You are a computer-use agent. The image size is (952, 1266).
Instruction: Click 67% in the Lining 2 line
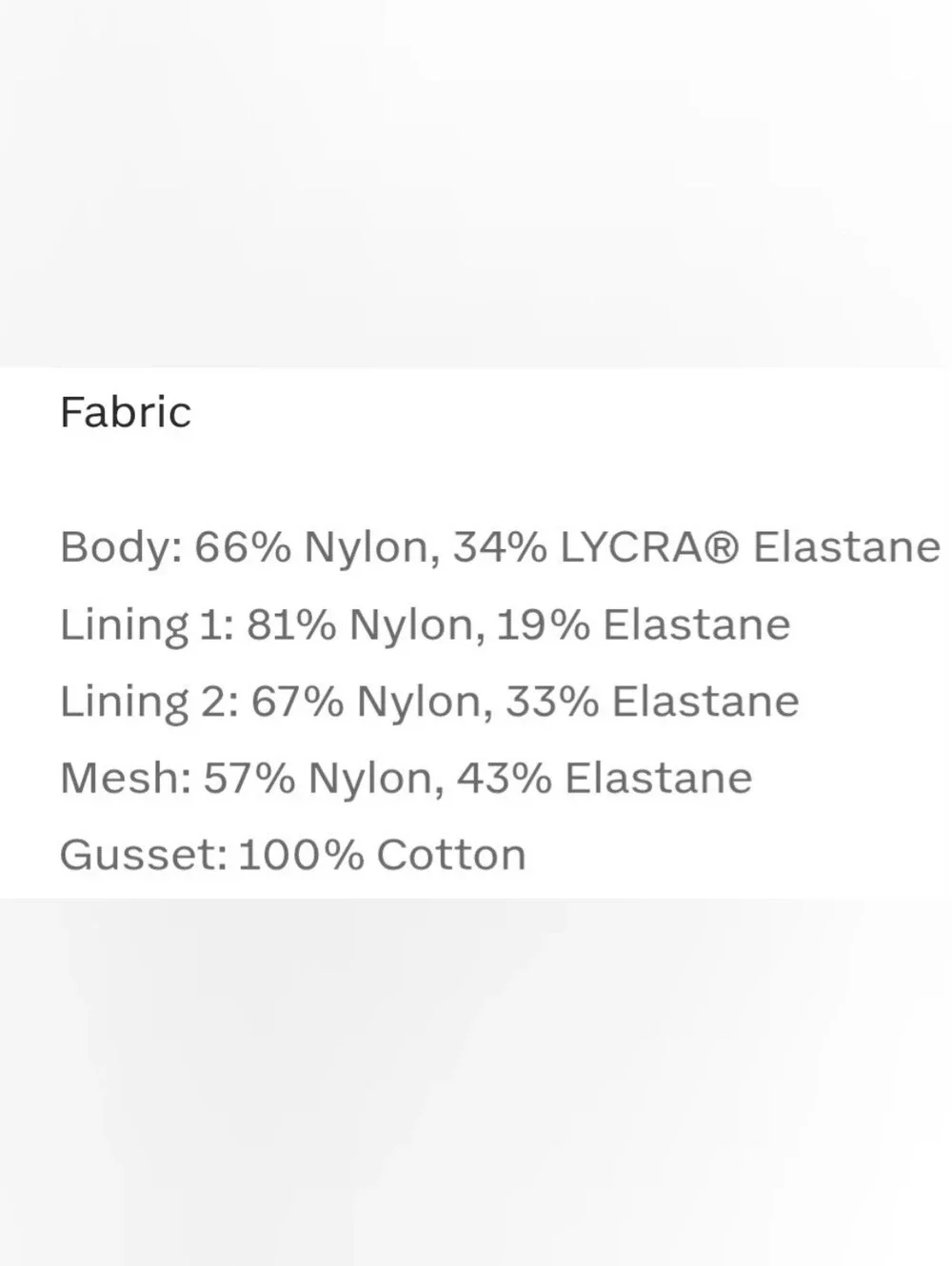[297, 702]
